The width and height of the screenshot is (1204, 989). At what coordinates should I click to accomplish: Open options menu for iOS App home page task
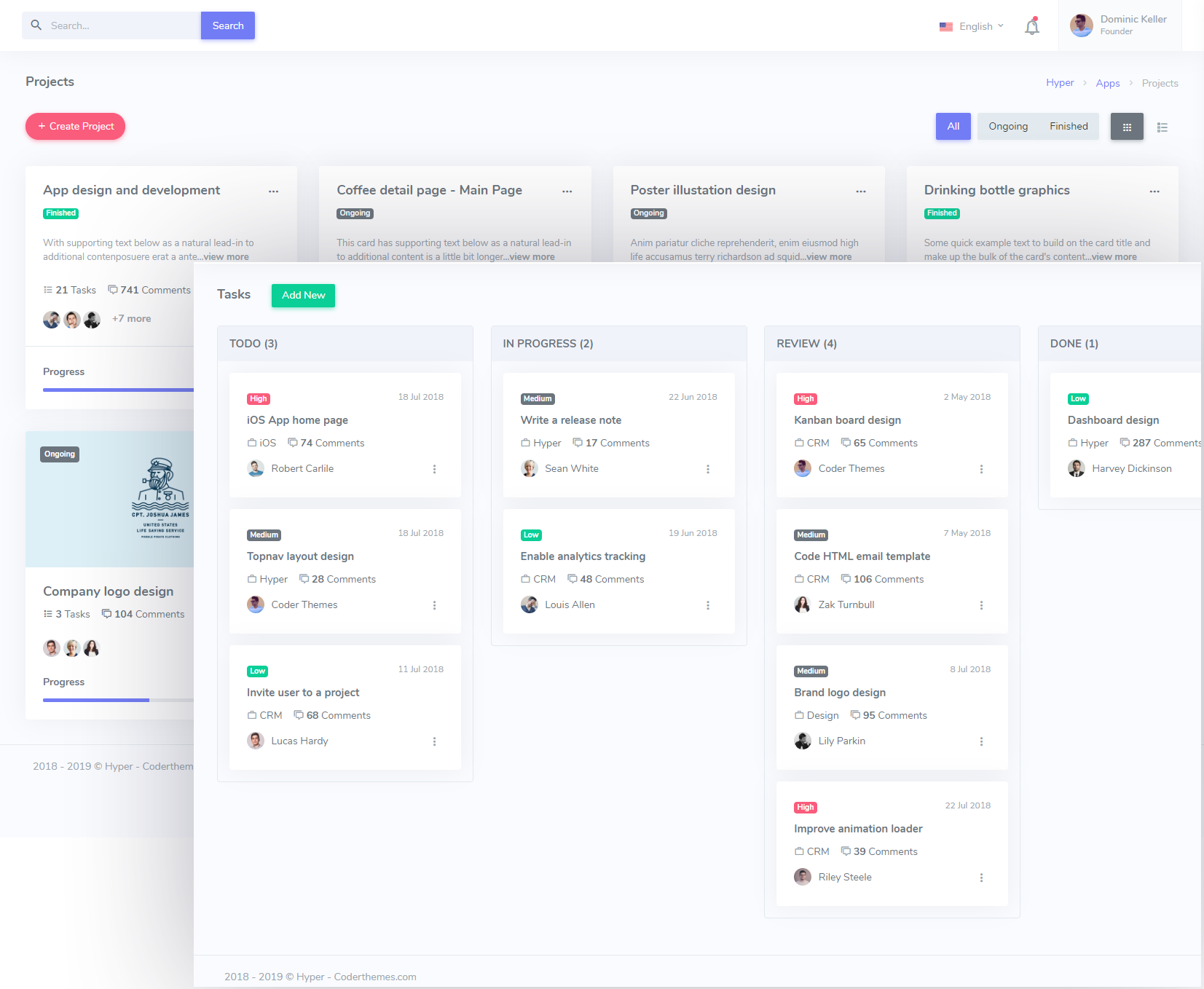pyautogui.click(x=435, y=469)
